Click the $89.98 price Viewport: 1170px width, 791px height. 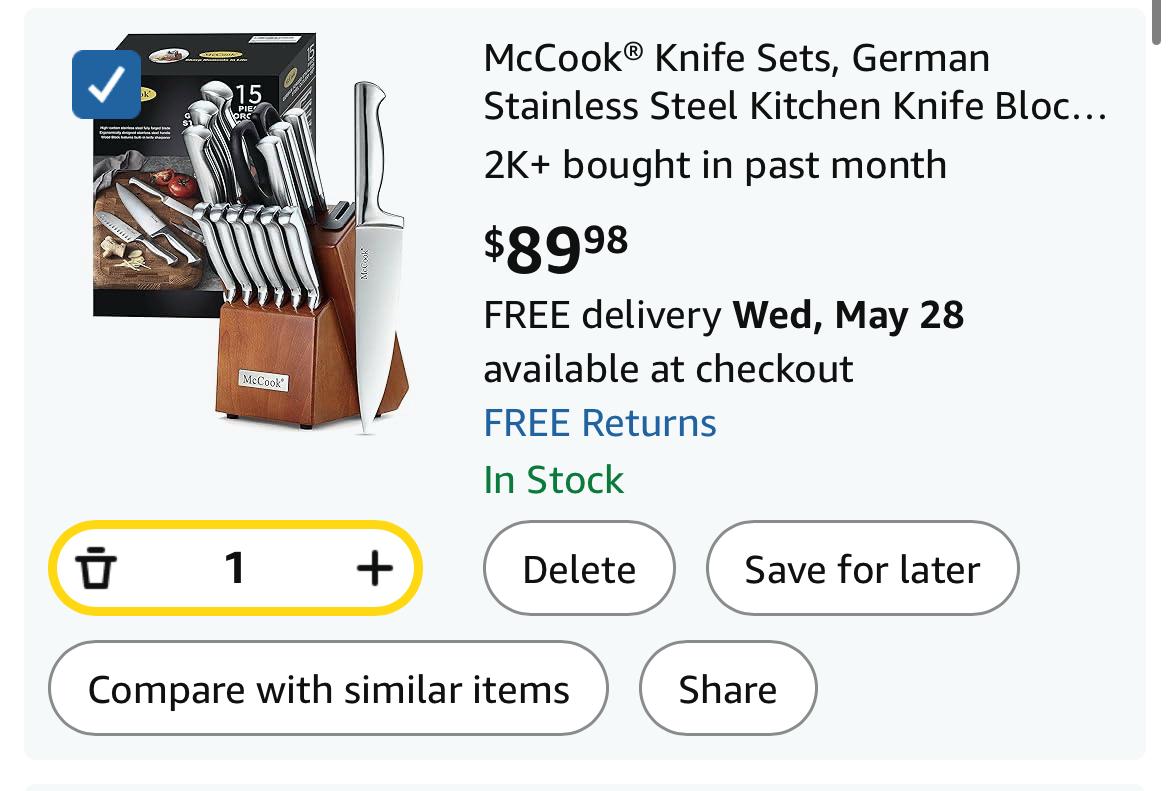pyautogui.click(x=556, y=248)
